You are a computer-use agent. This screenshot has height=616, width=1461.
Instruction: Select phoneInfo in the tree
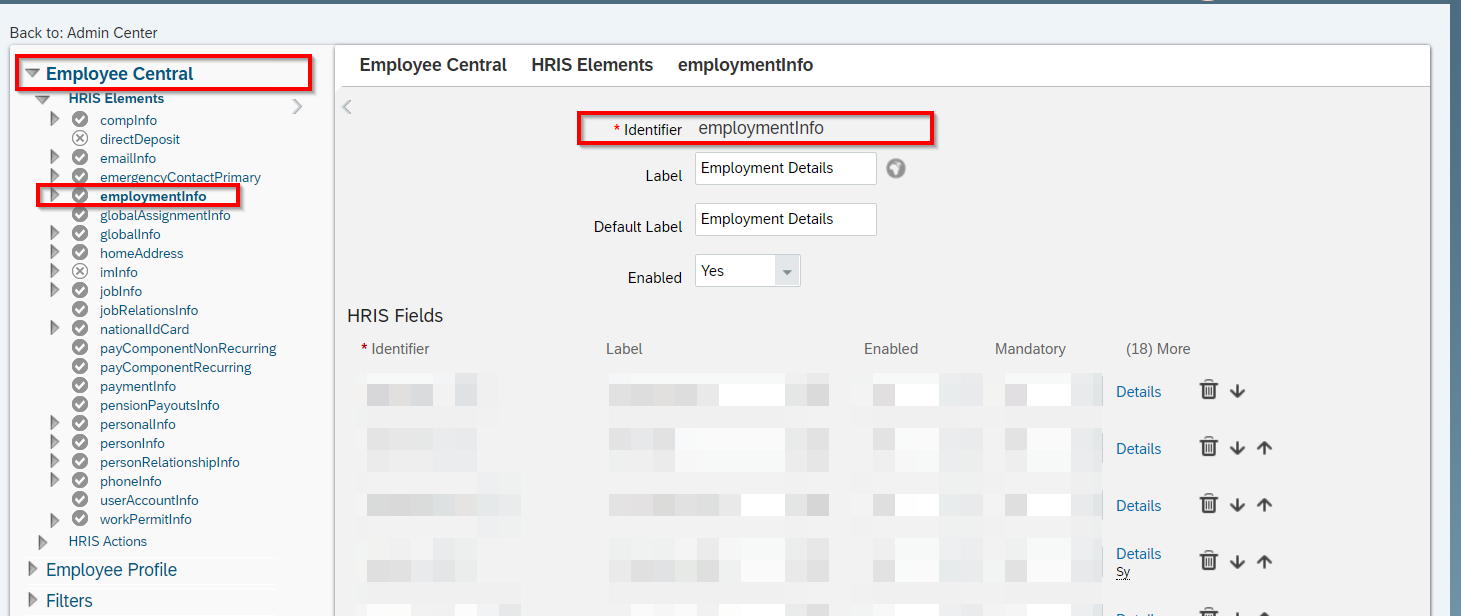(130, 481)
